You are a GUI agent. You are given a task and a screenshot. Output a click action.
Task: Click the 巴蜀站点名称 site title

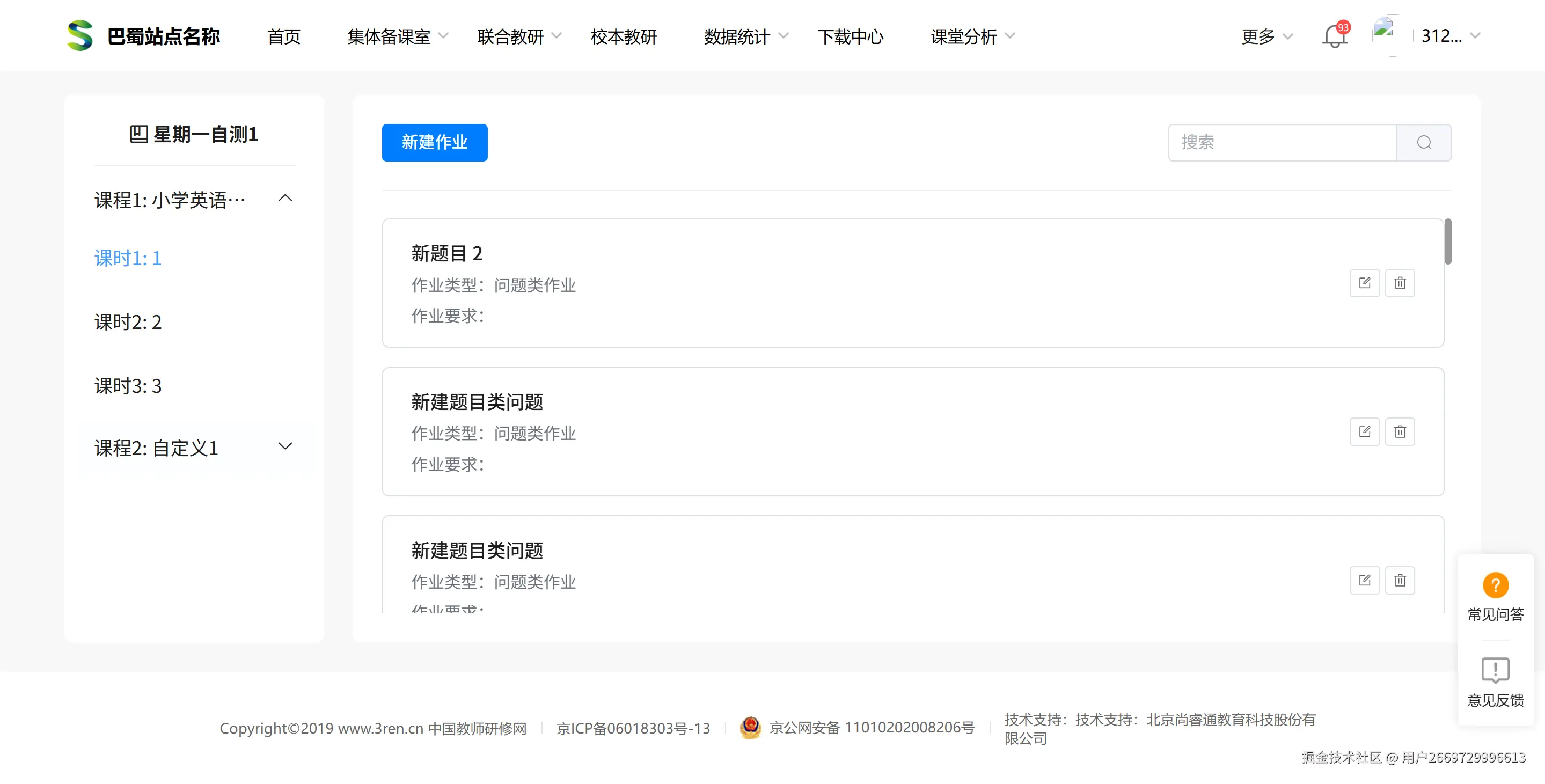pyautogui.click(x=164, y=36)
